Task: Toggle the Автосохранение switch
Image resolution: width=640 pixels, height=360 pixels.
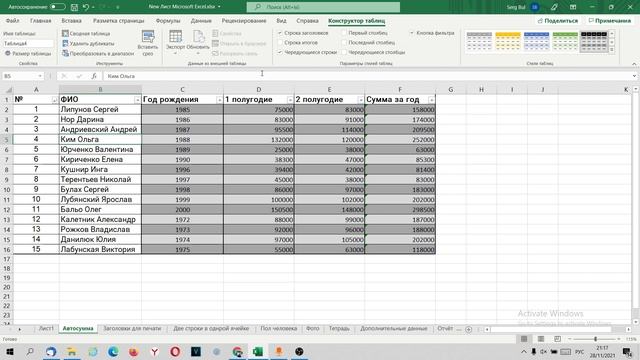Action: coord(58,7)
